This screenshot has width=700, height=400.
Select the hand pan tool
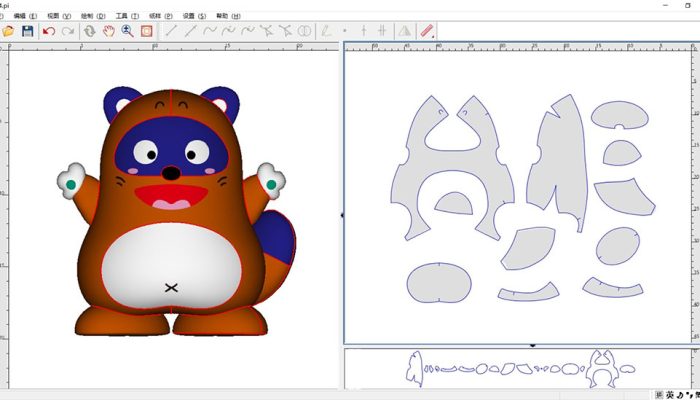coord(108,31)
